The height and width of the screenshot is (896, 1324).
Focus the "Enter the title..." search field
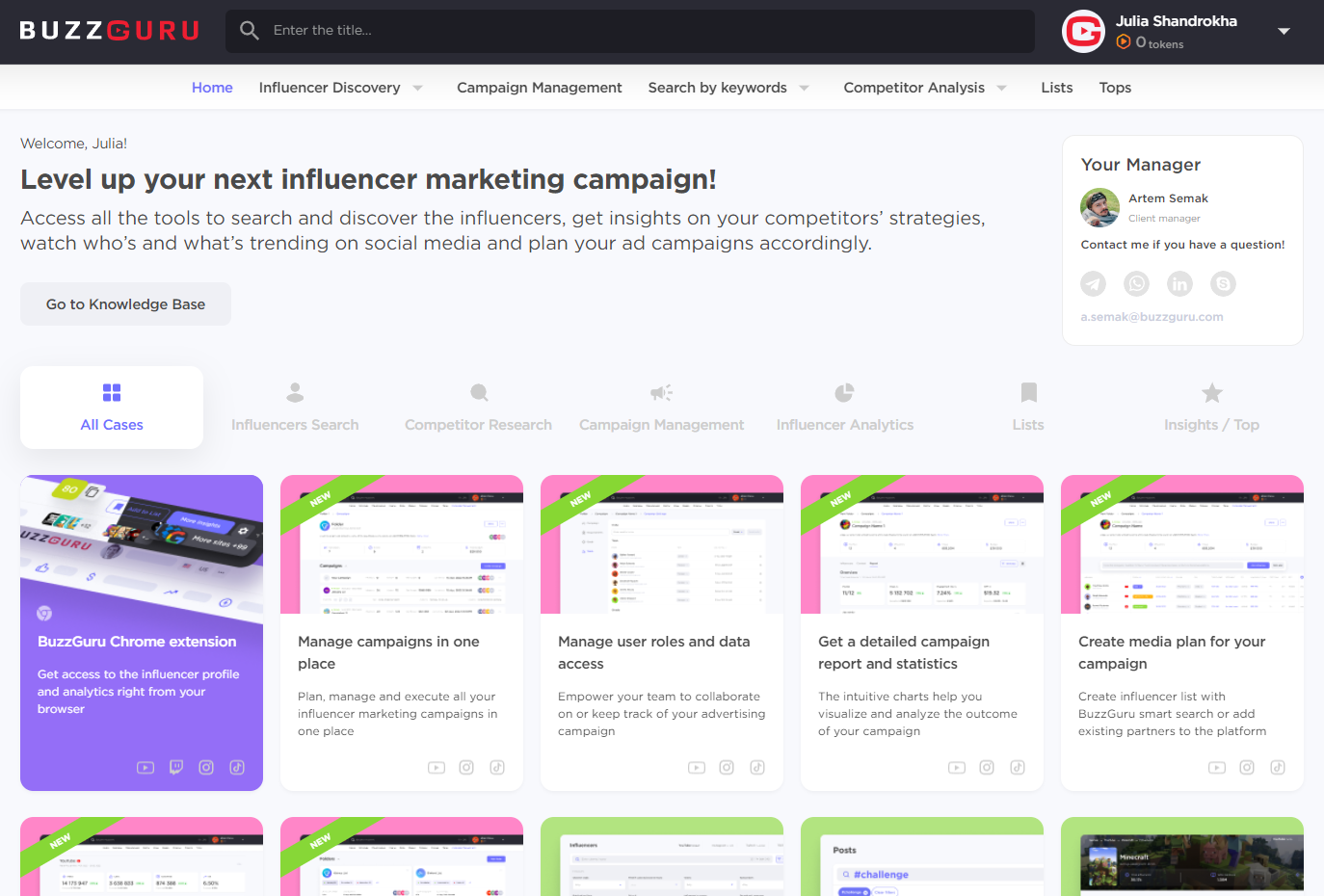630,31
